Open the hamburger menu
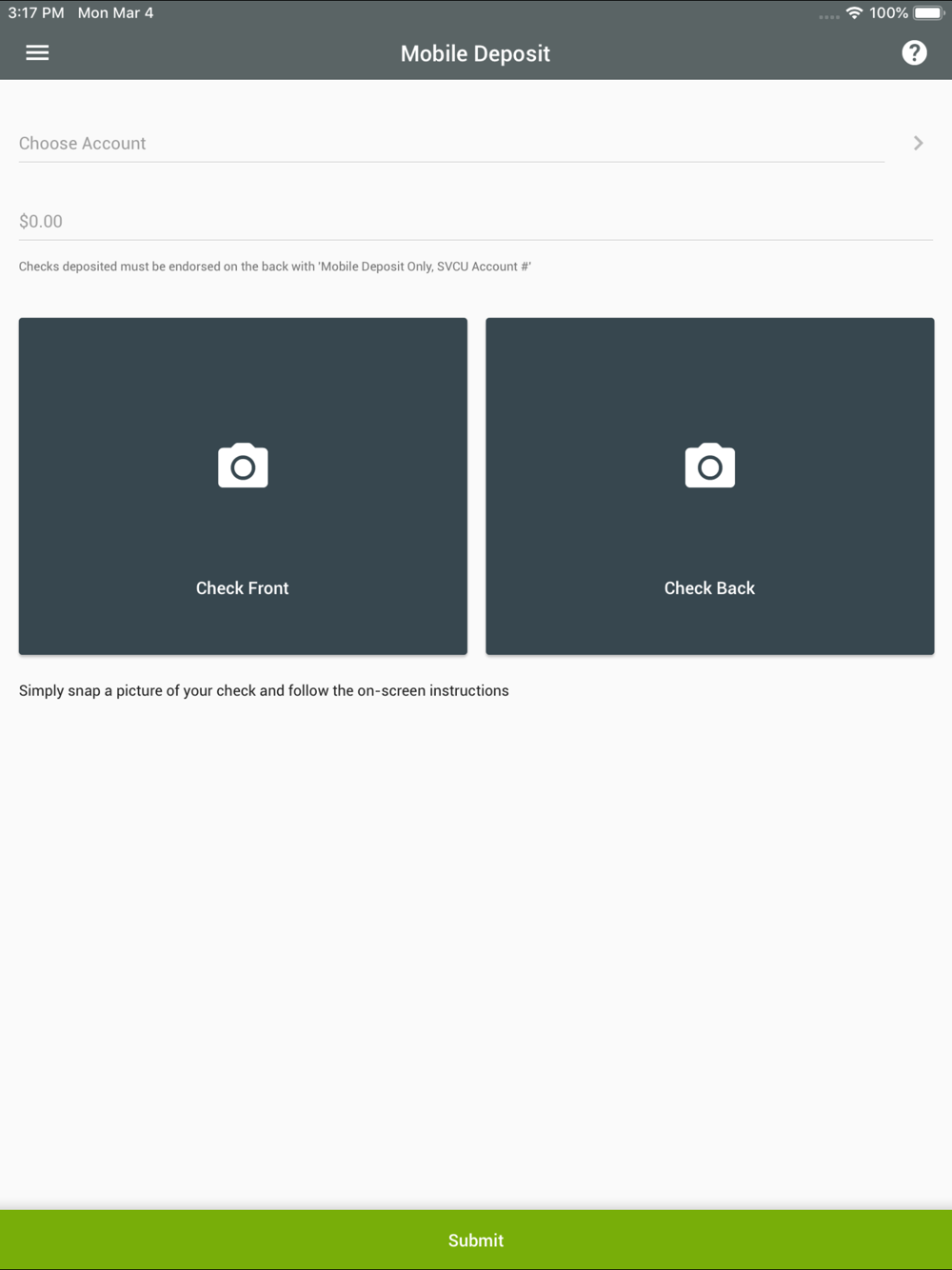 pos(37,53)
